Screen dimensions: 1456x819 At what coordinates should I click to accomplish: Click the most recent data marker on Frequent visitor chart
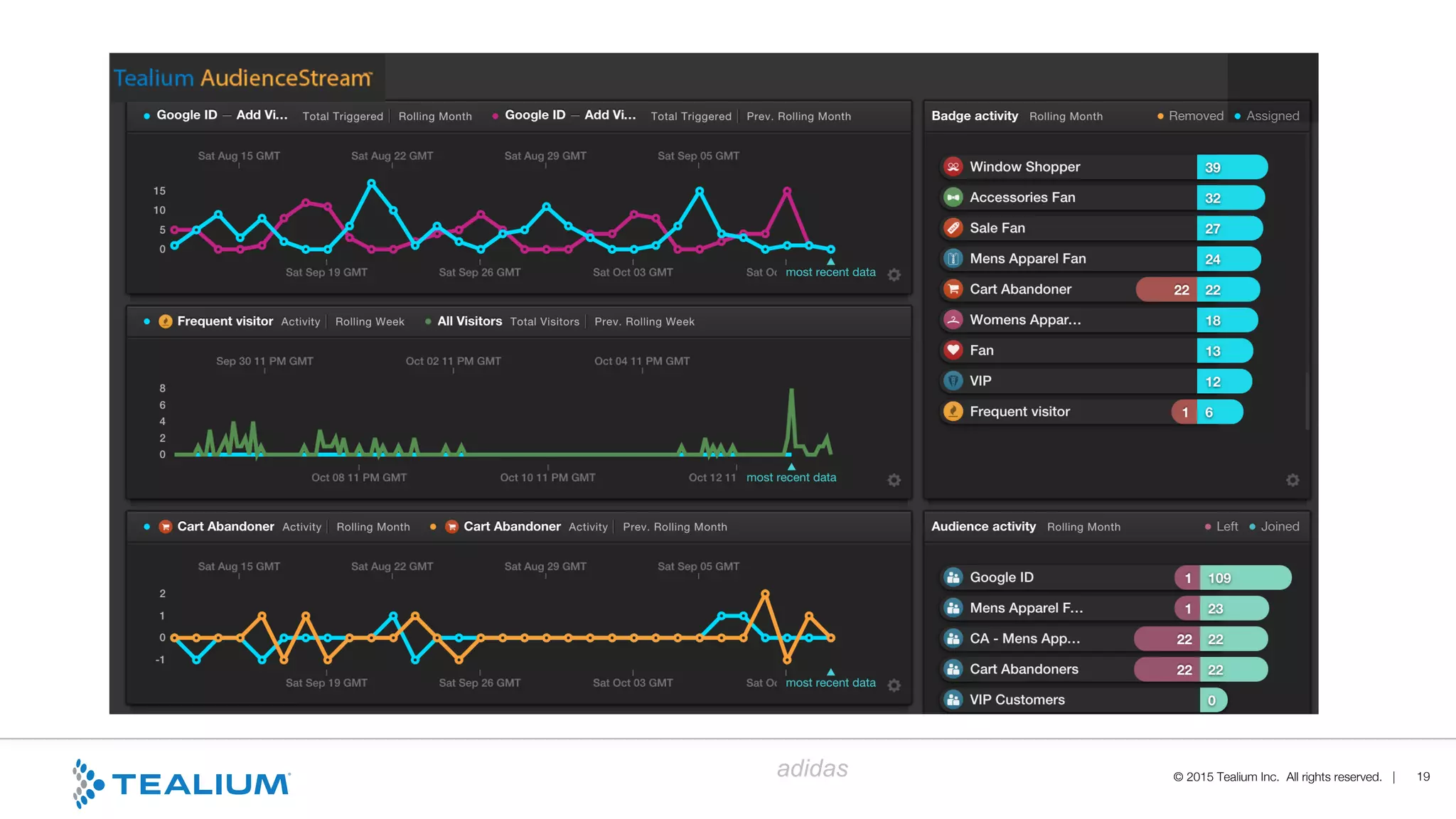[791, 468]
